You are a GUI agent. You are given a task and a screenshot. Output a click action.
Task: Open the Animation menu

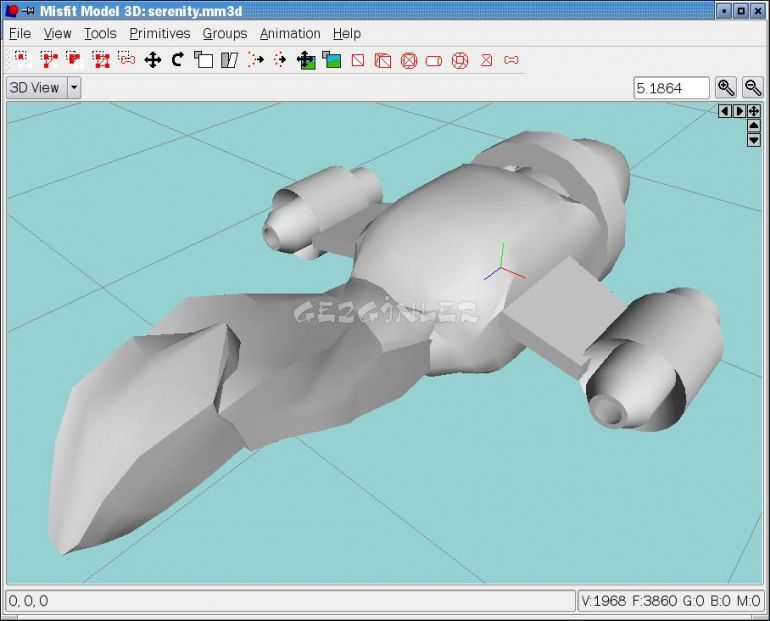290,33
